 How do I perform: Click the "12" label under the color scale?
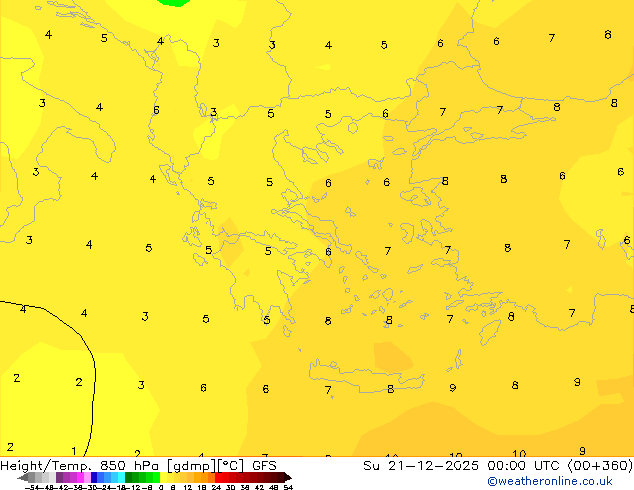(188, 487)
